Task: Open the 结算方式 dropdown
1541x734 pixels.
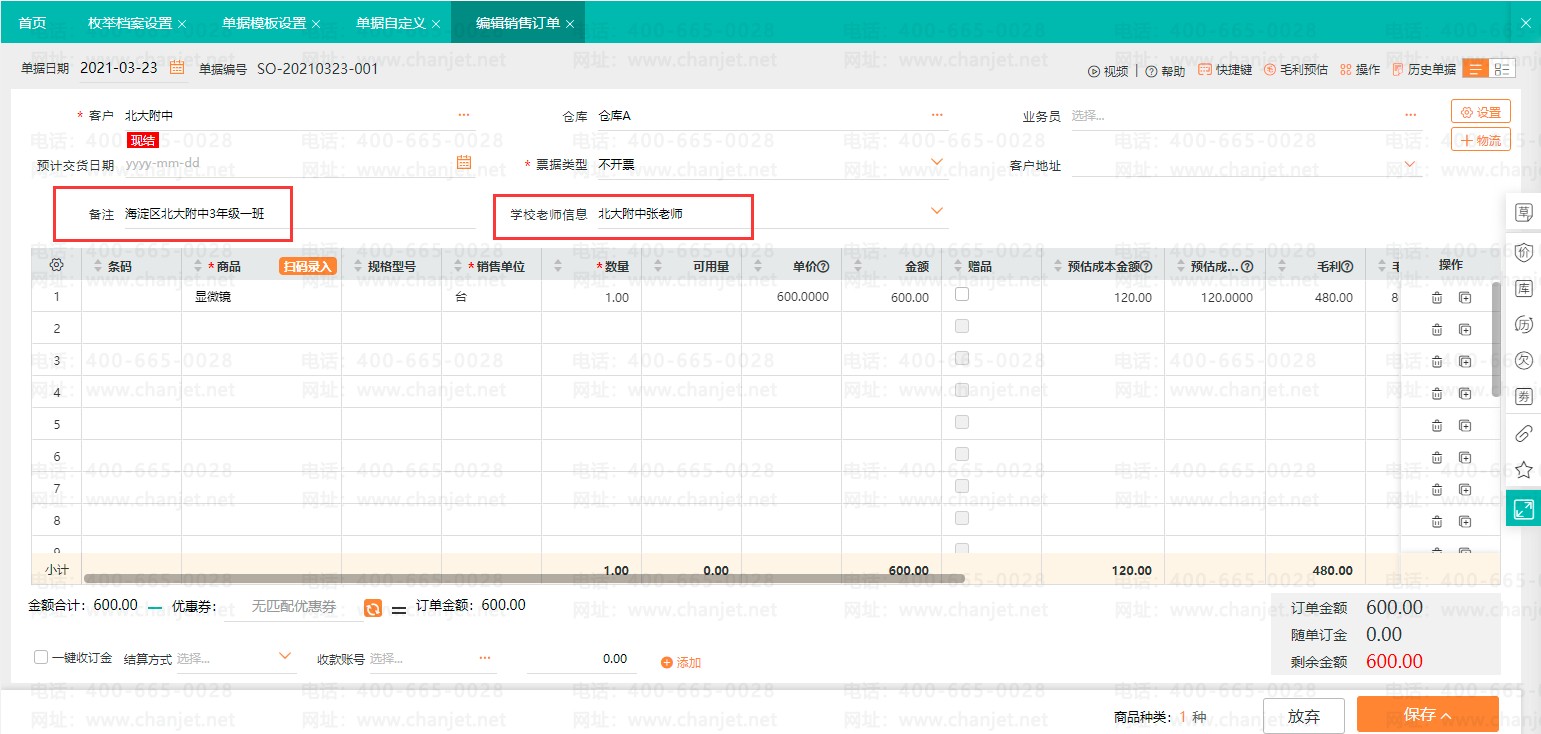Action: click(285, 656)
